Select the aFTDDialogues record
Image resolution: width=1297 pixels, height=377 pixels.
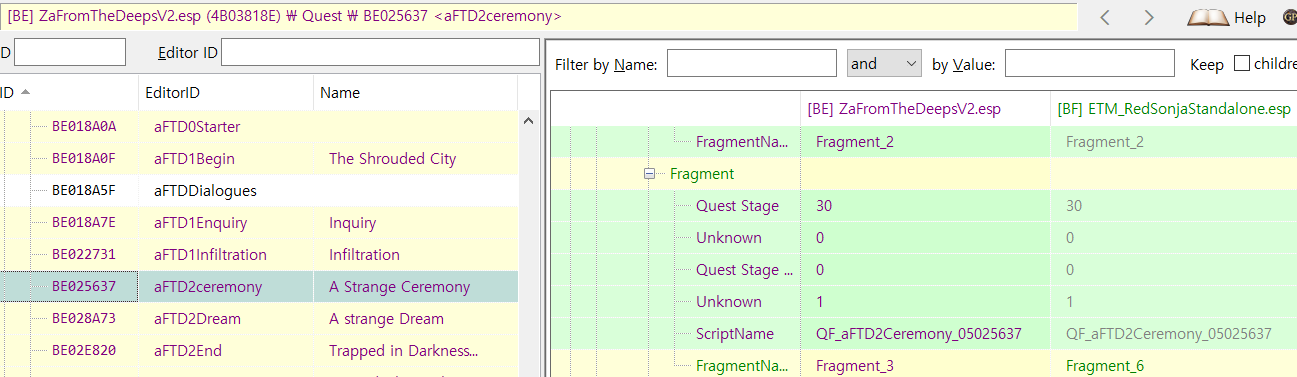pos(259,191)
